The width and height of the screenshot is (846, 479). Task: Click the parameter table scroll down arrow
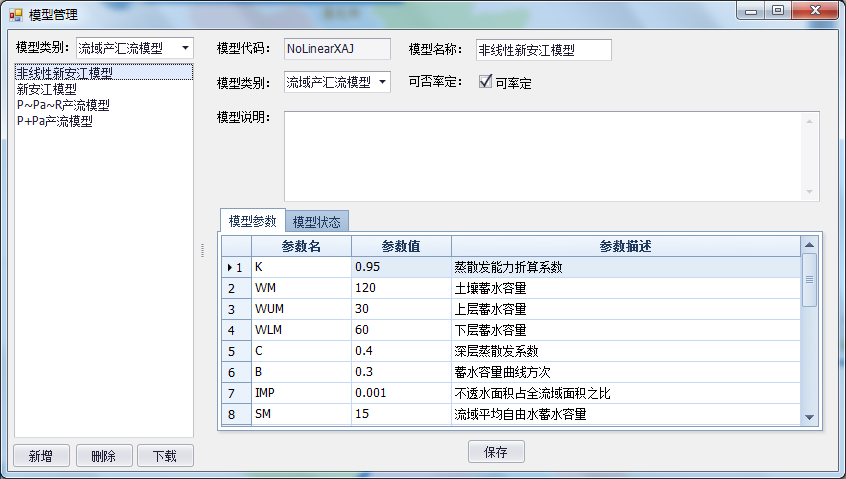(810, 418)
